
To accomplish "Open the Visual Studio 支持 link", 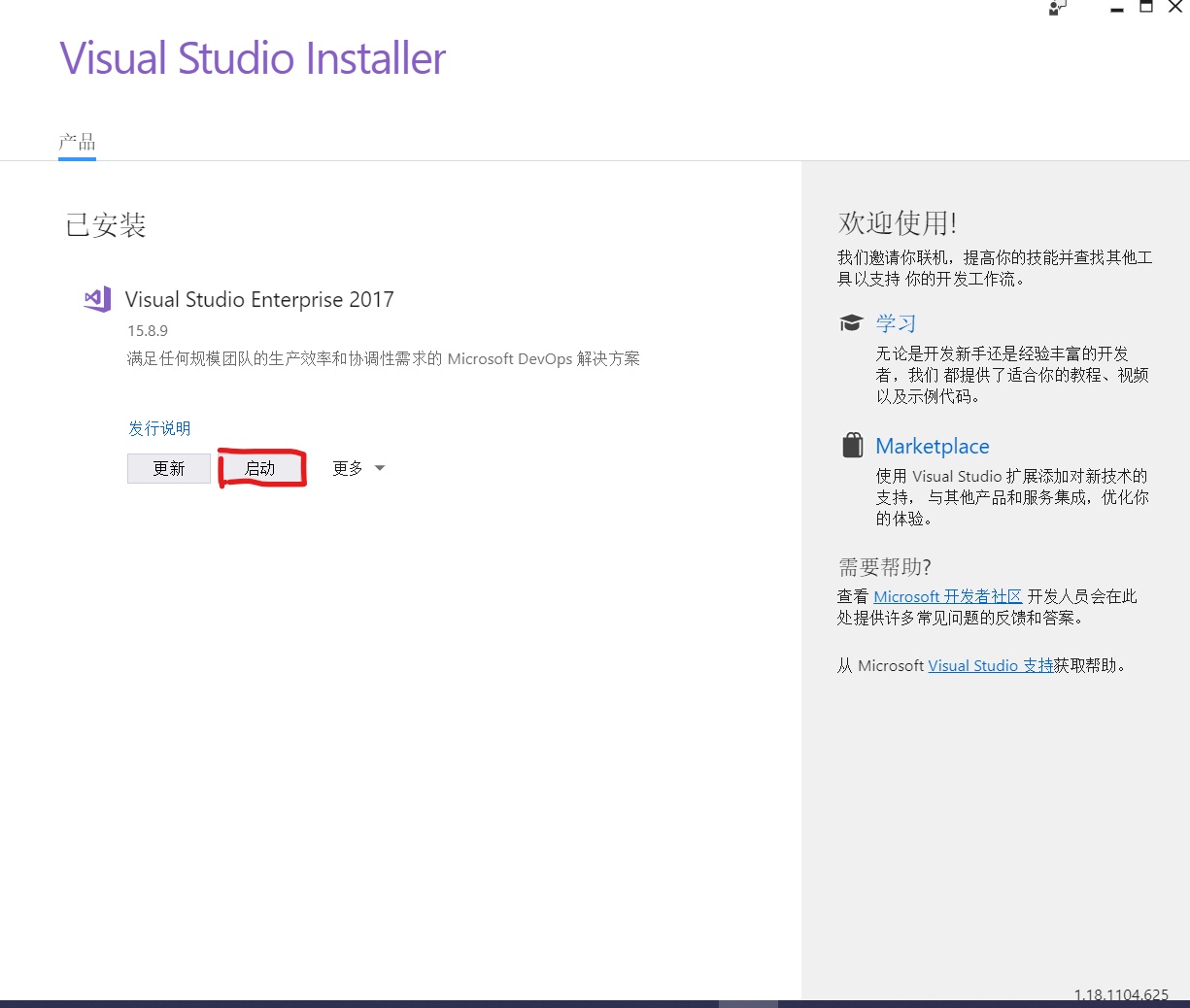I will [x=990, y=665].
